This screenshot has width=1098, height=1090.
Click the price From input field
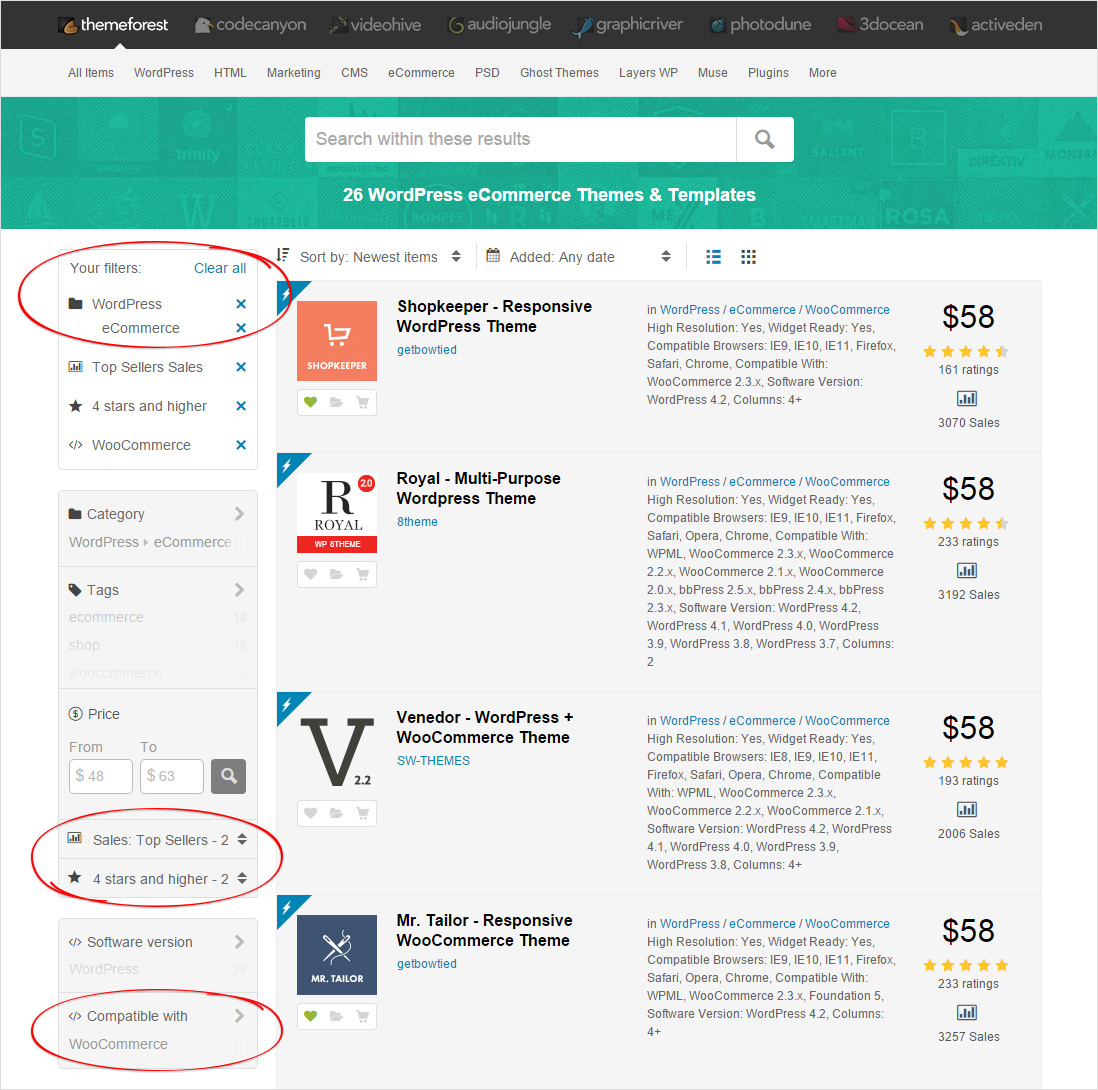click(101, 776)
